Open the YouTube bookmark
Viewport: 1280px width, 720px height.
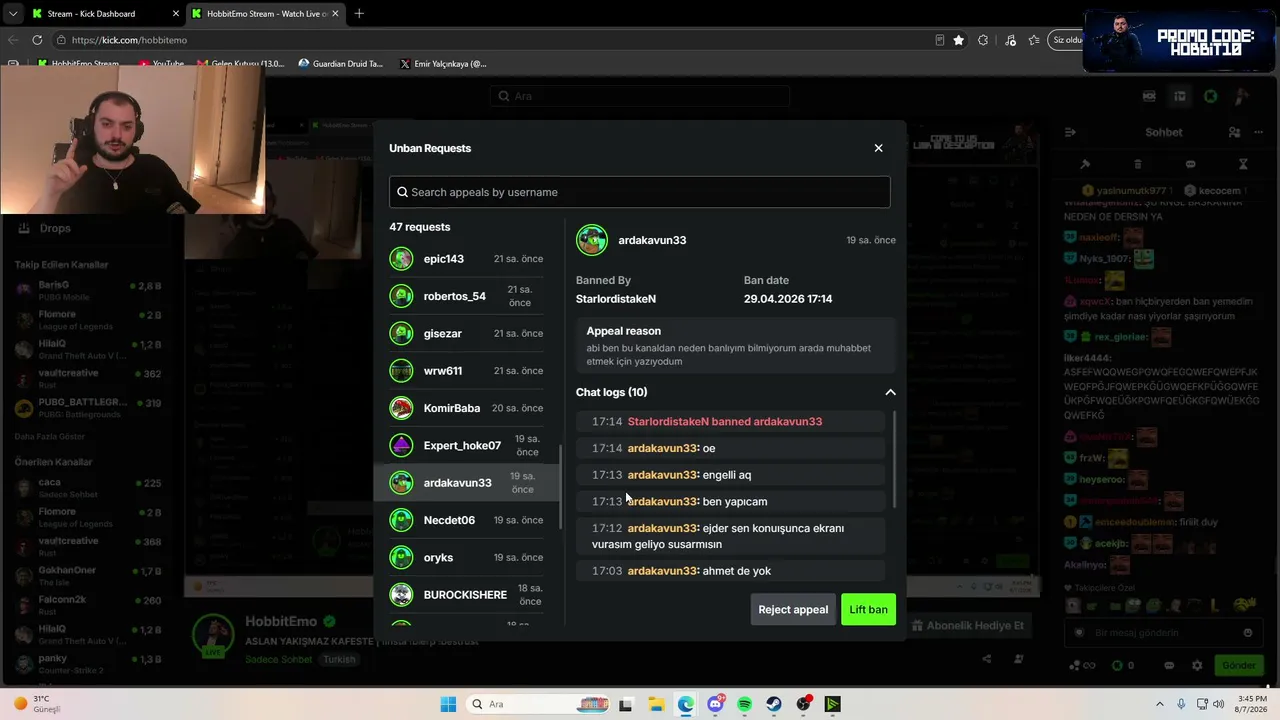[x=161, y=64]
